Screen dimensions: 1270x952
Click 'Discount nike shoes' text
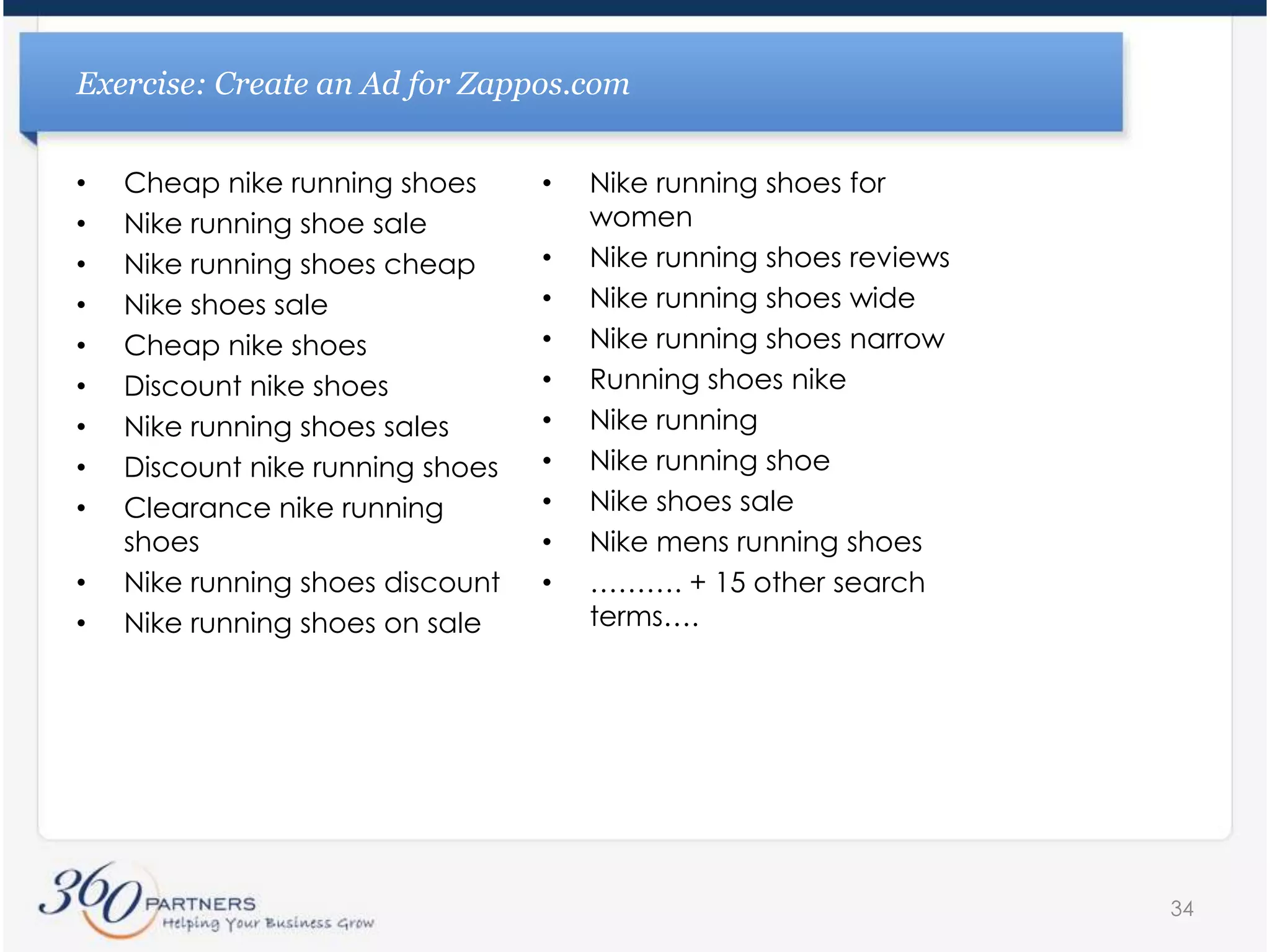point(256,386)
